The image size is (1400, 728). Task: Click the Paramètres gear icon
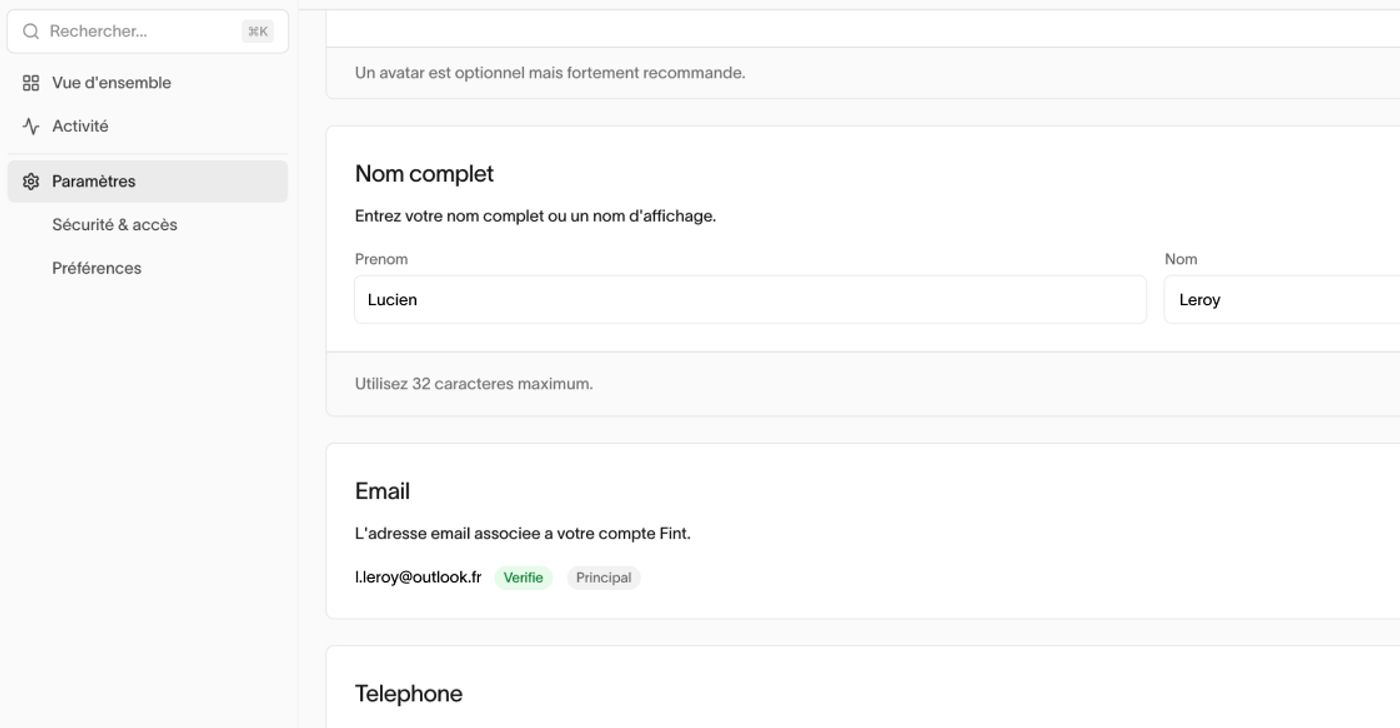coord(31,181)
